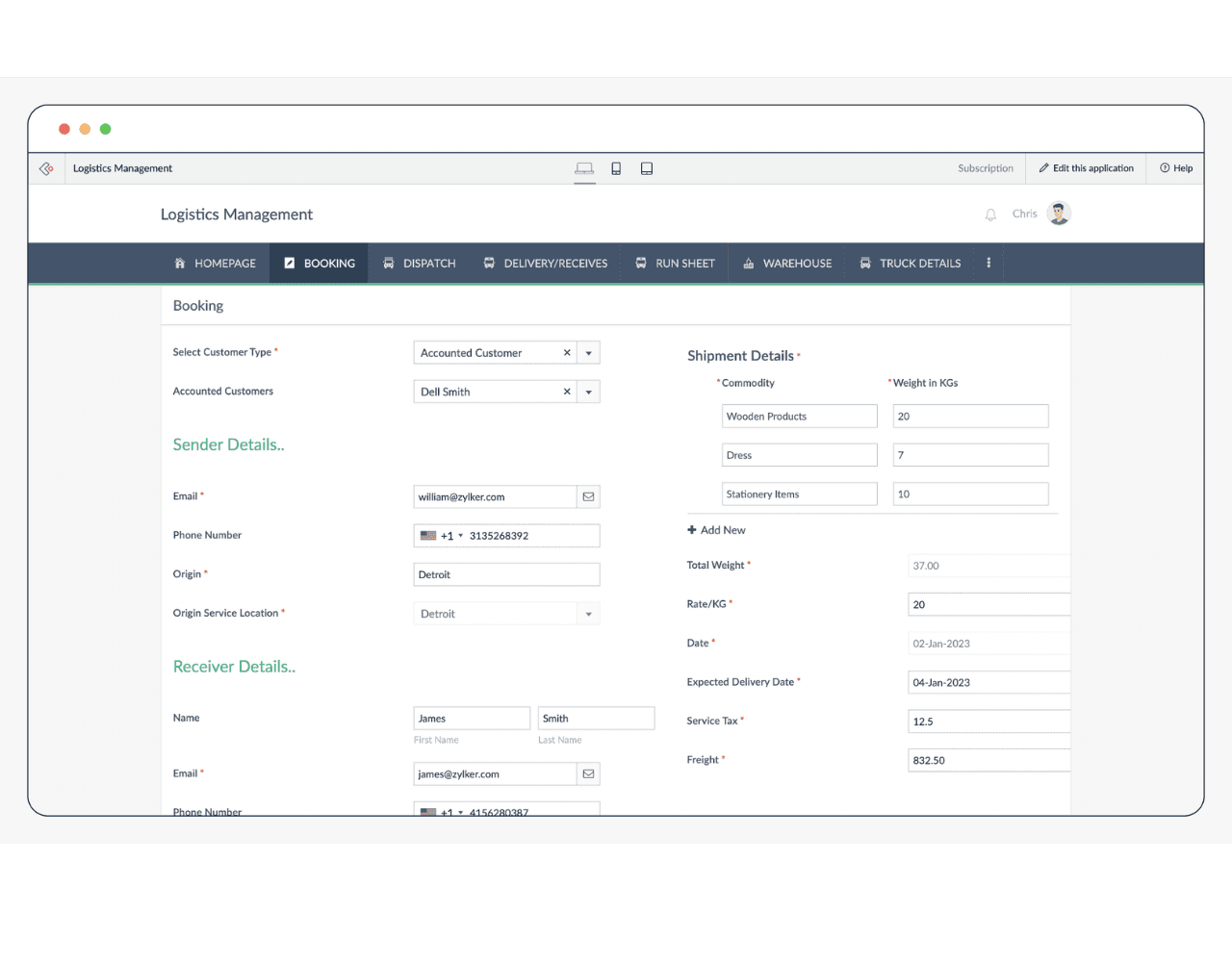Screen dimensions: 1232x962
Task: Click the receiver email envelope icon
Action: click(588, 774)
